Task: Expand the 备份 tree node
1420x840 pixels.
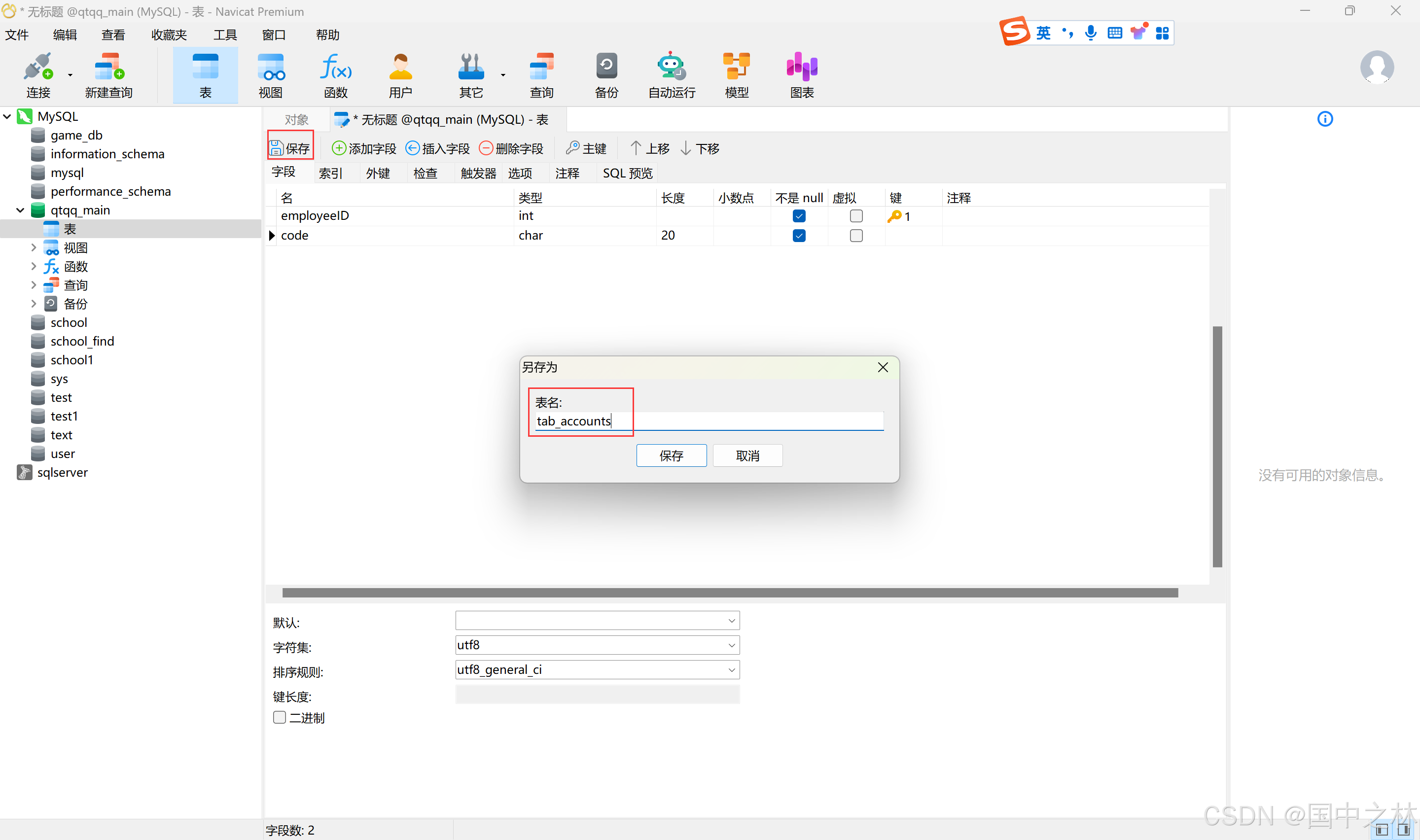Action: 34,303
